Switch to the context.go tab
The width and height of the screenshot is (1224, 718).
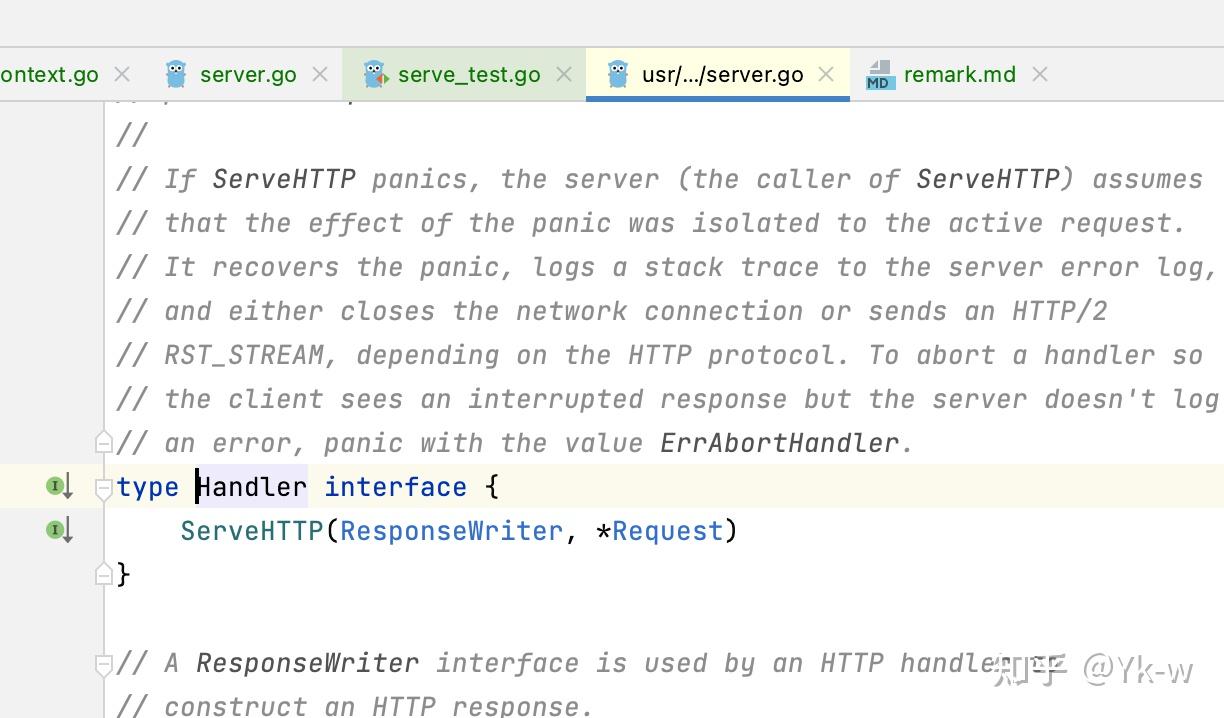click(50, 73)
